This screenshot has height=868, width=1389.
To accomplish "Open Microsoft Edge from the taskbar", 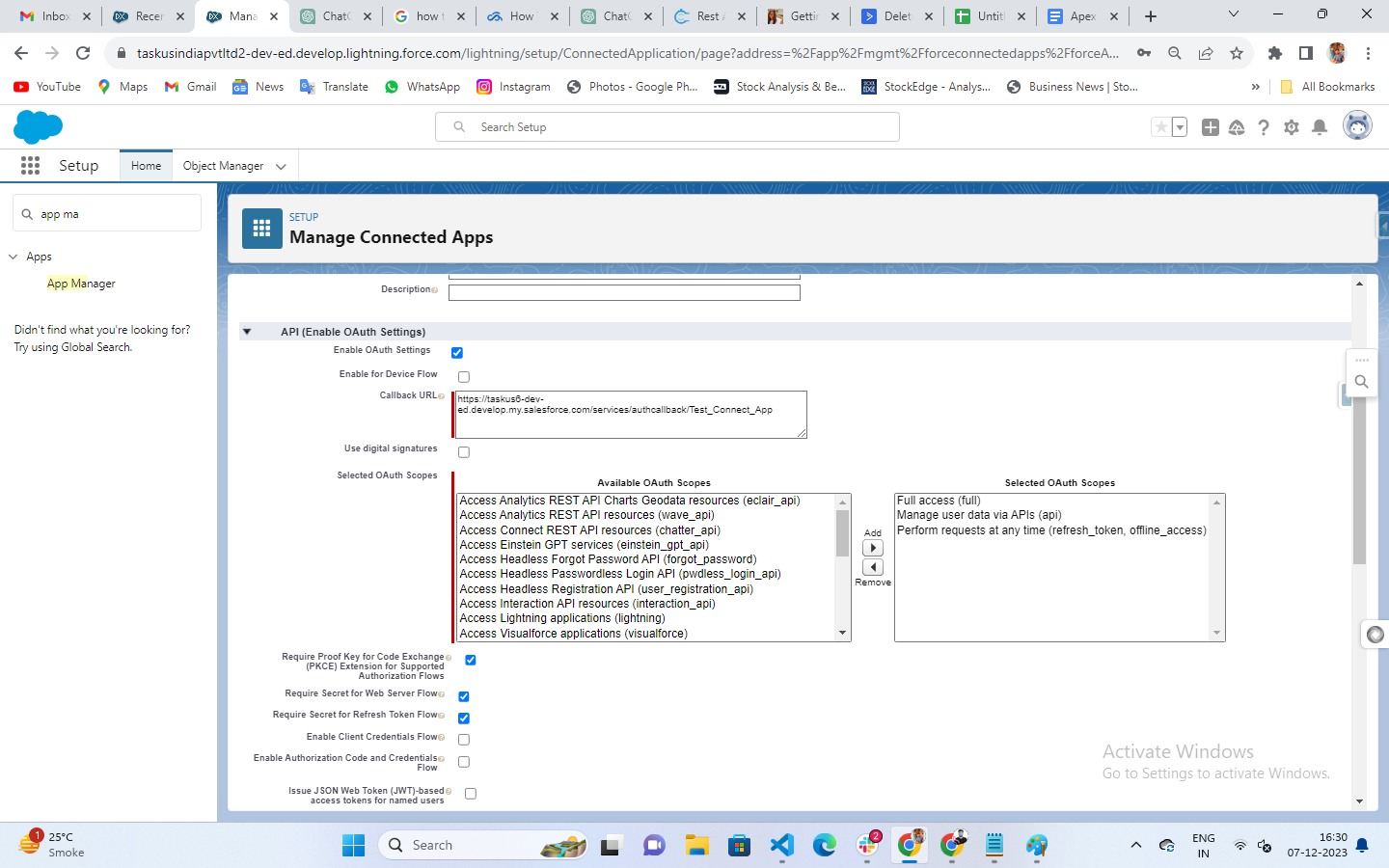I will (x=824, y=846).
